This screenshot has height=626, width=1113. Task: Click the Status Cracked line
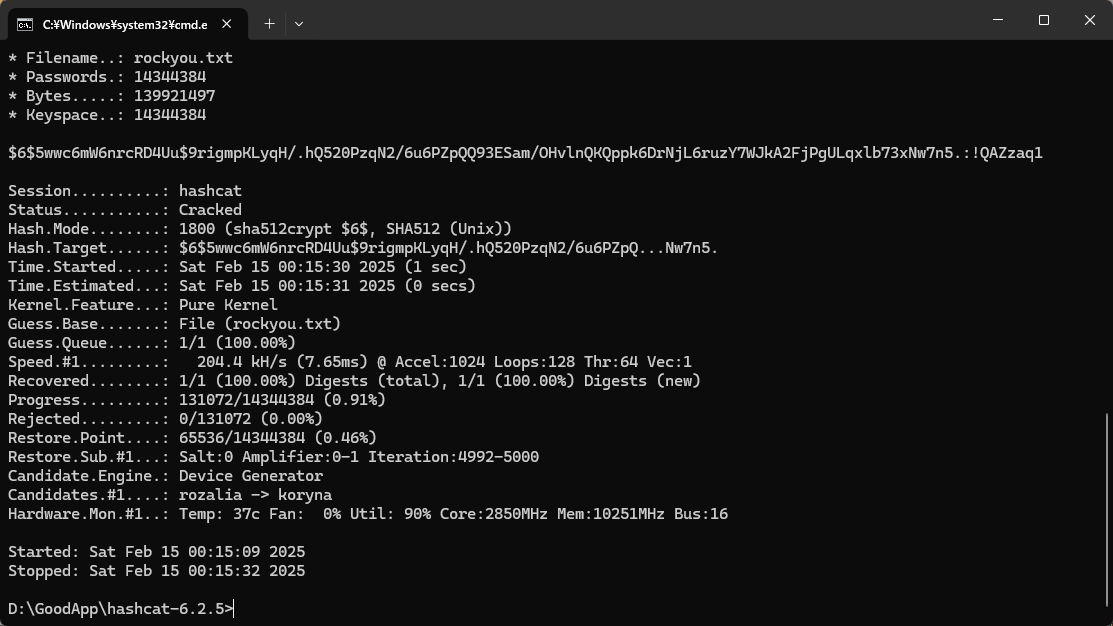pos(125,210)
